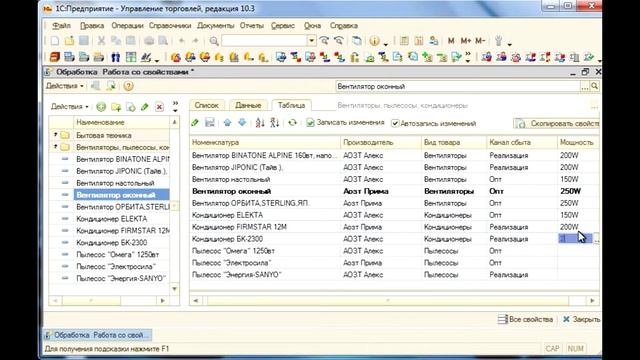Viewport: 640px width, 360px height.
Task: Click the Закрыть button
Action: (581, 319)
